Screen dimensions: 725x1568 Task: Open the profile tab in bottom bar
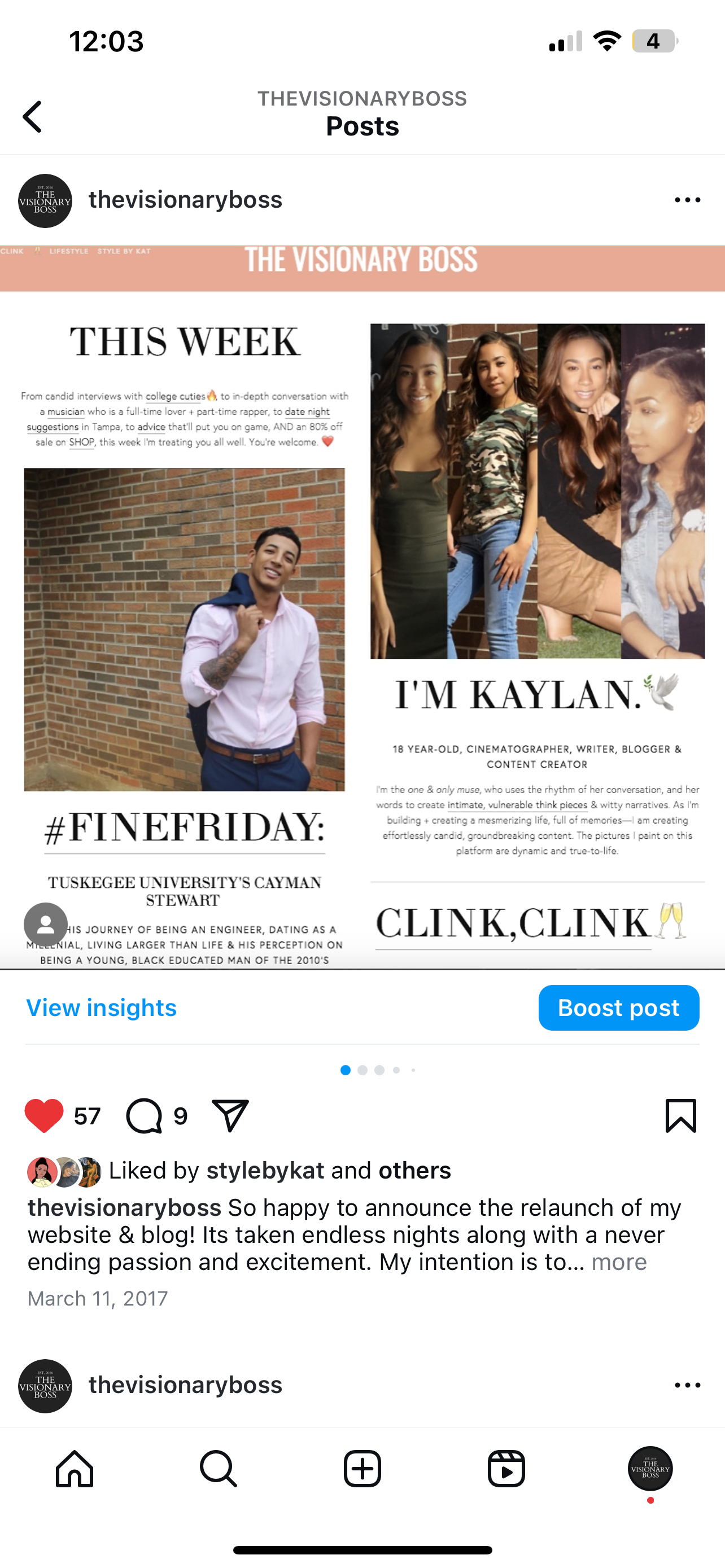pos(650,1469)
